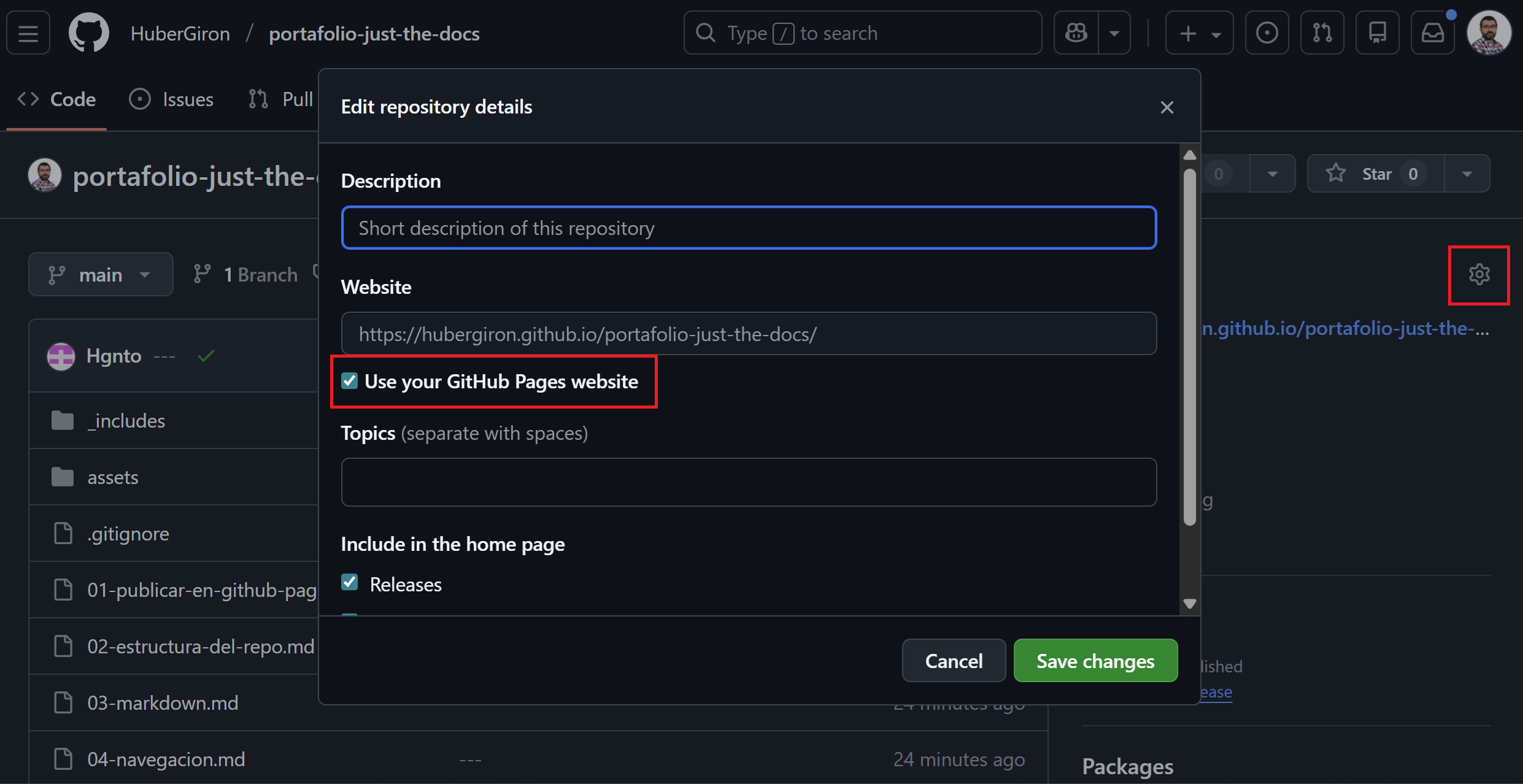This screenshot has height=784, width=1523.
Task: Cancel editing repository details
Action: click(954, 660)
